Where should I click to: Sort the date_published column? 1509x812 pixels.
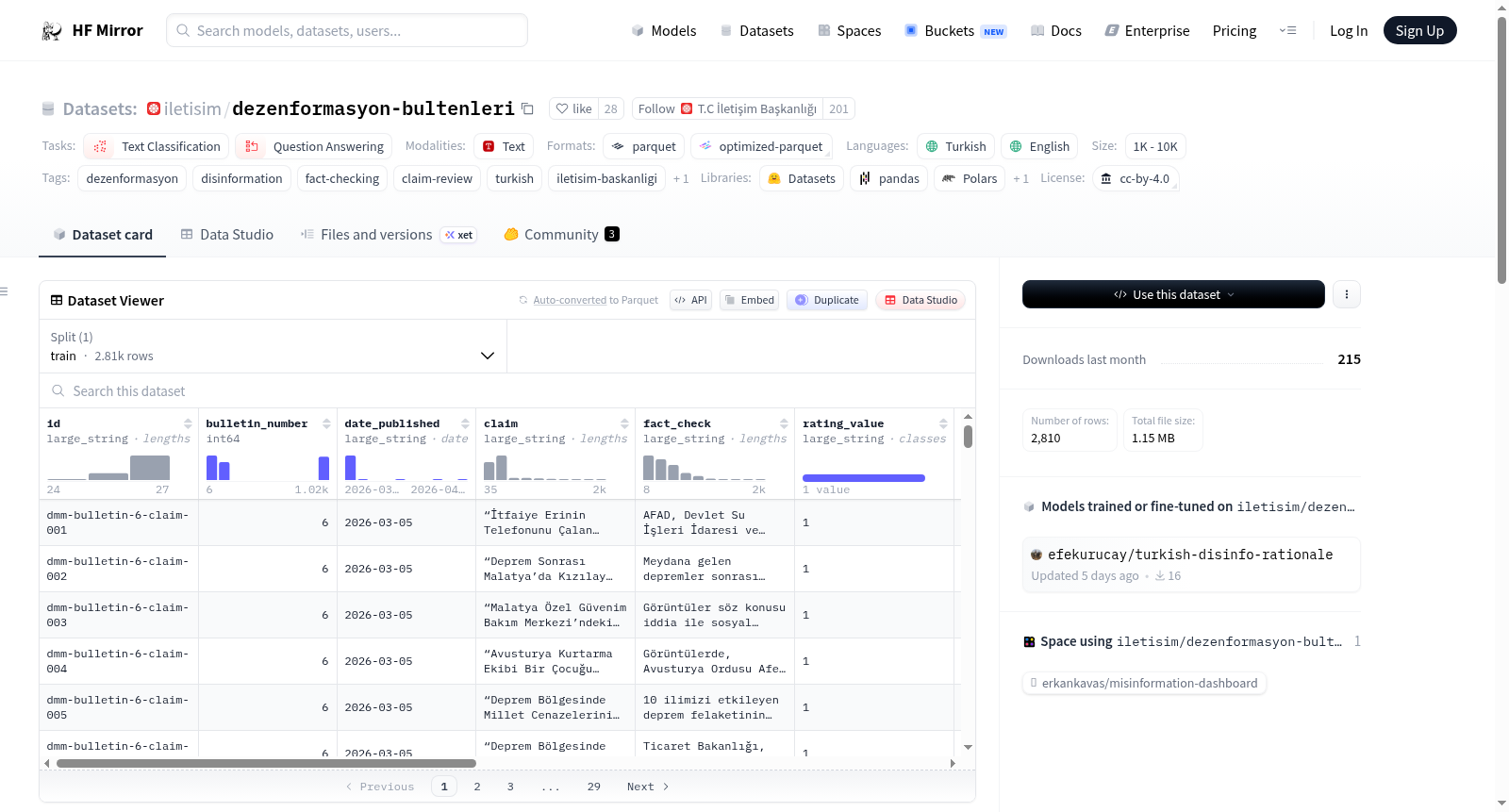[465, 423]
